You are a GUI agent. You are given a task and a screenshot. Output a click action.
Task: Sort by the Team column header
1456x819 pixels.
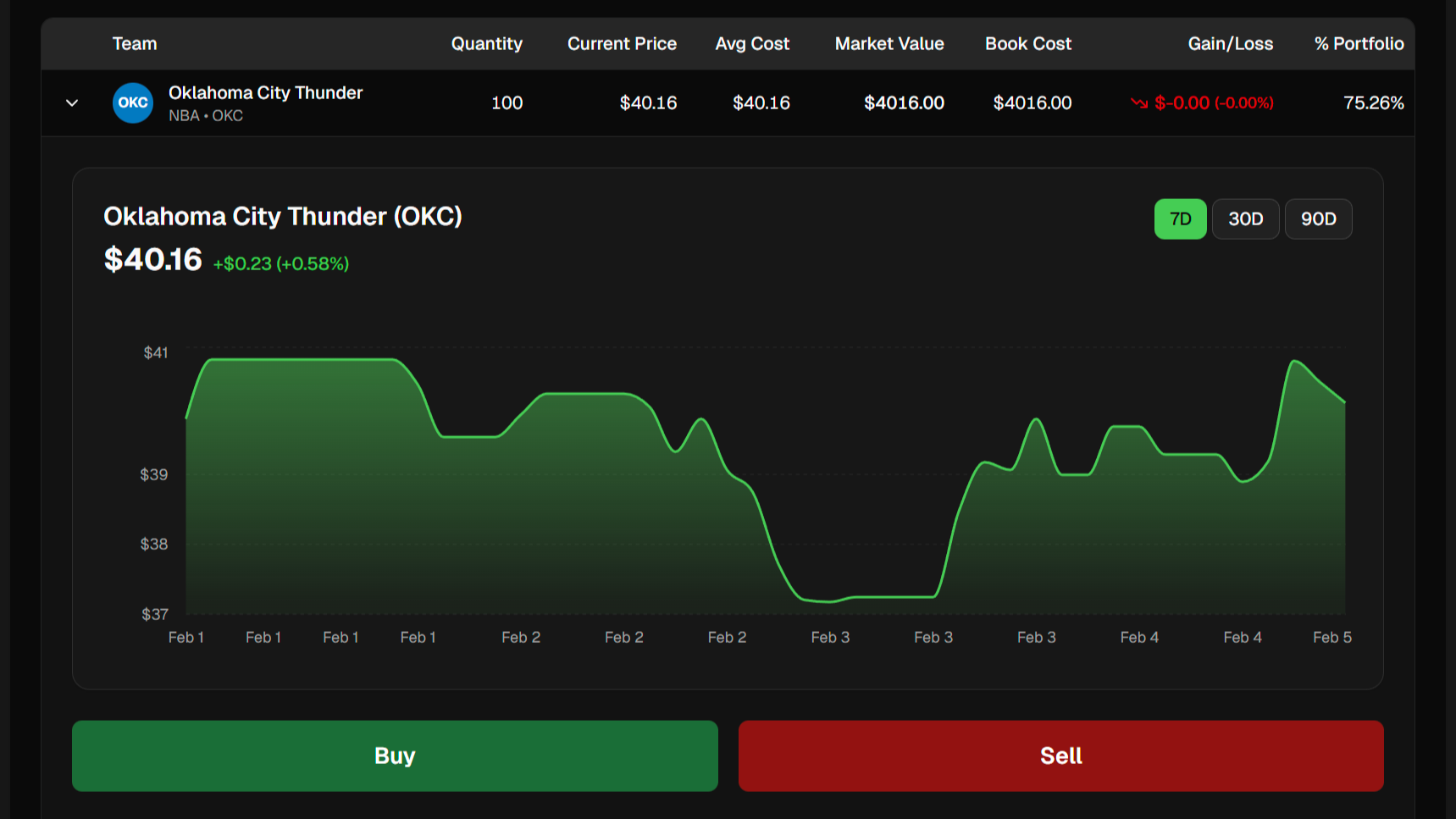[135, 44]
